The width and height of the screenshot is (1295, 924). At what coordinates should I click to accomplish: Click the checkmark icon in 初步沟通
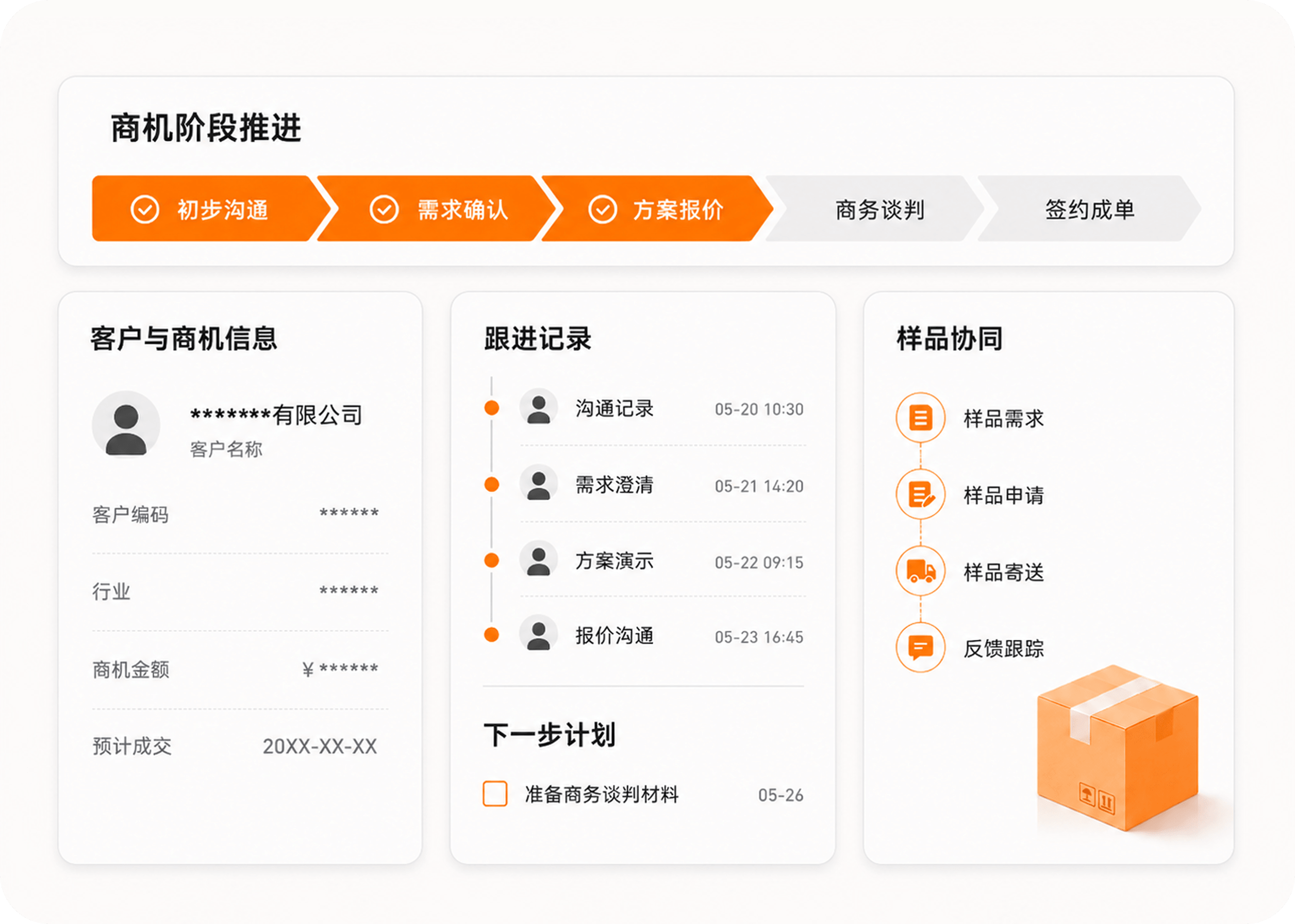click(x=145, y=209)
